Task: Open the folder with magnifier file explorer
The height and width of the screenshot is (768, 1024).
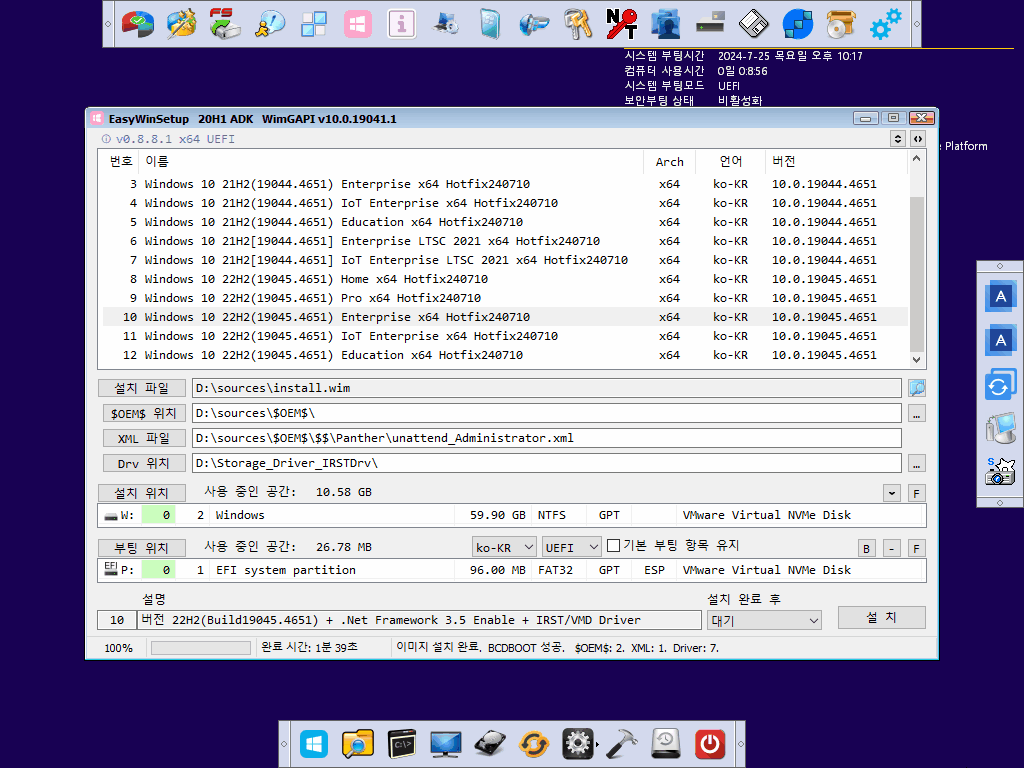Action: (x=357, y=744)
